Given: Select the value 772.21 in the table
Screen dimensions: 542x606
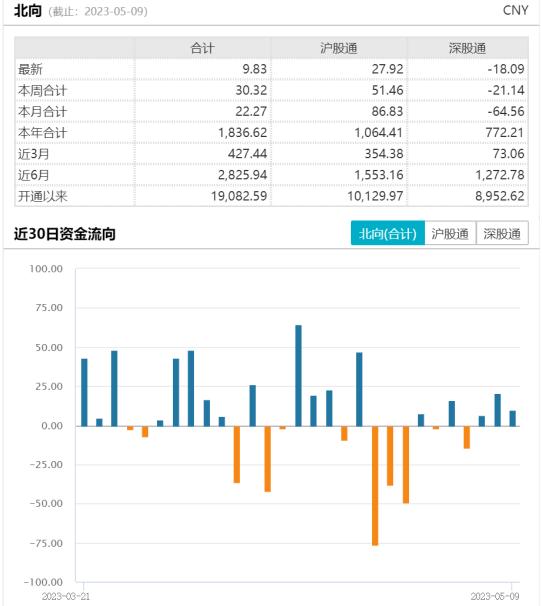Looking at the screenshot, I should [x=505, y=133].
